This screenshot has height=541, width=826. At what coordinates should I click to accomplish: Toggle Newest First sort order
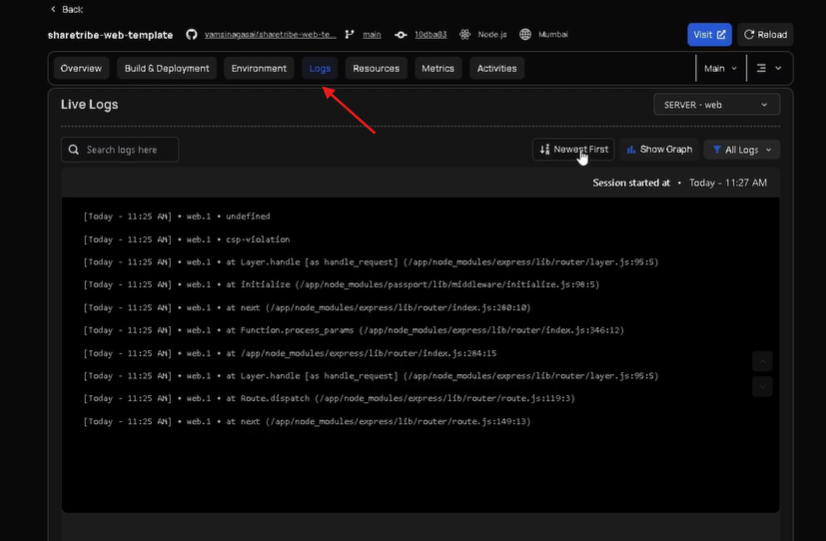coord(573,150)
